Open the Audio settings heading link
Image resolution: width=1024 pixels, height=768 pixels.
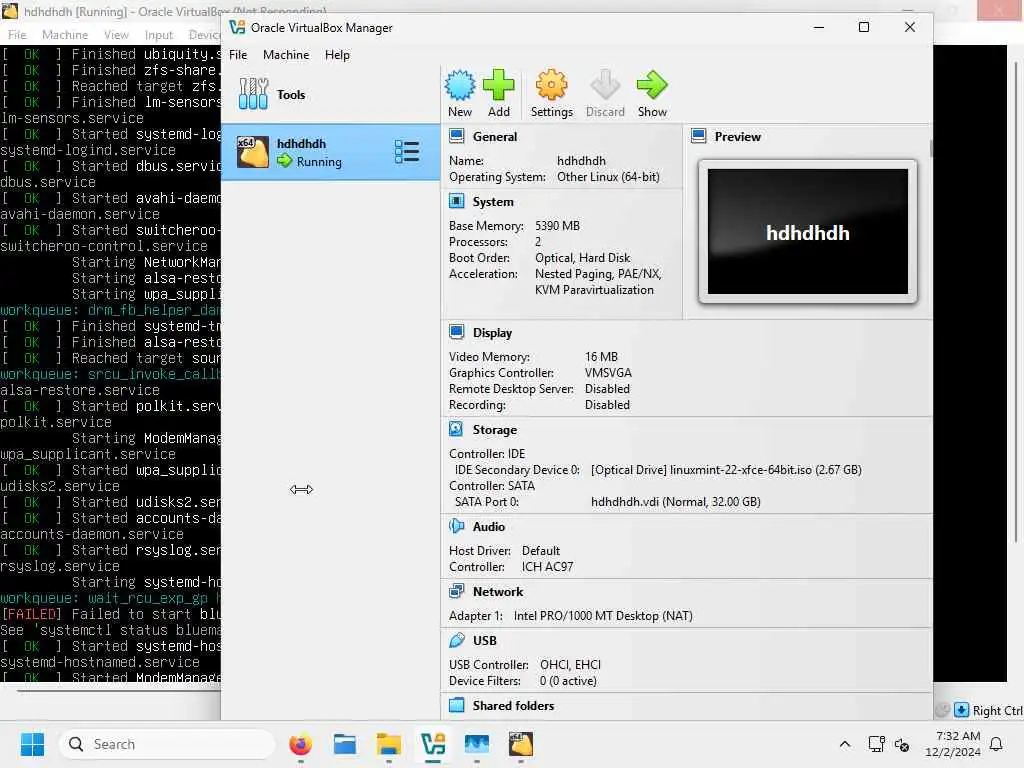click(488, 526)
